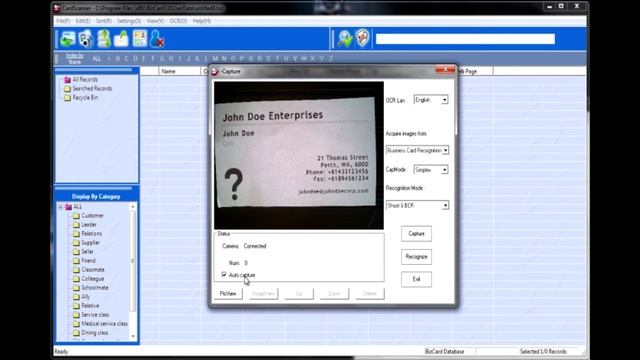Click the category list scroll up arrow
This screenshot has height=360, width=640.
[133, 207]
